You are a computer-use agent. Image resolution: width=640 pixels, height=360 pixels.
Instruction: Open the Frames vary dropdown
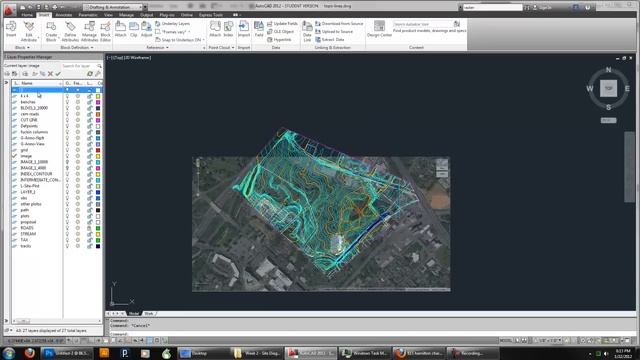pyautogui.click(x=173, y=32)
